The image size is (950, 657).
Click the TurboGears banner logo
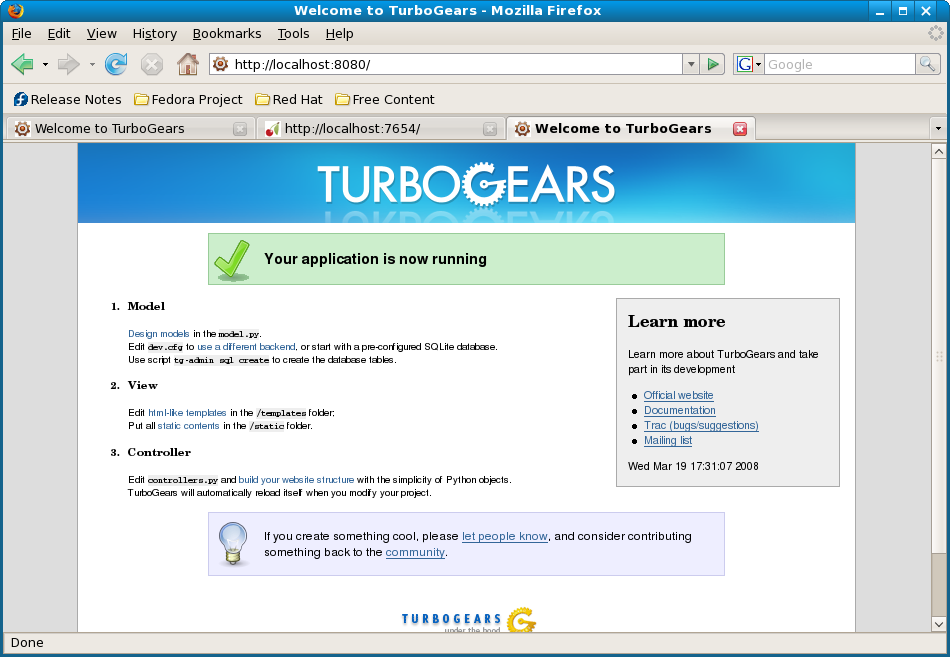466,184
